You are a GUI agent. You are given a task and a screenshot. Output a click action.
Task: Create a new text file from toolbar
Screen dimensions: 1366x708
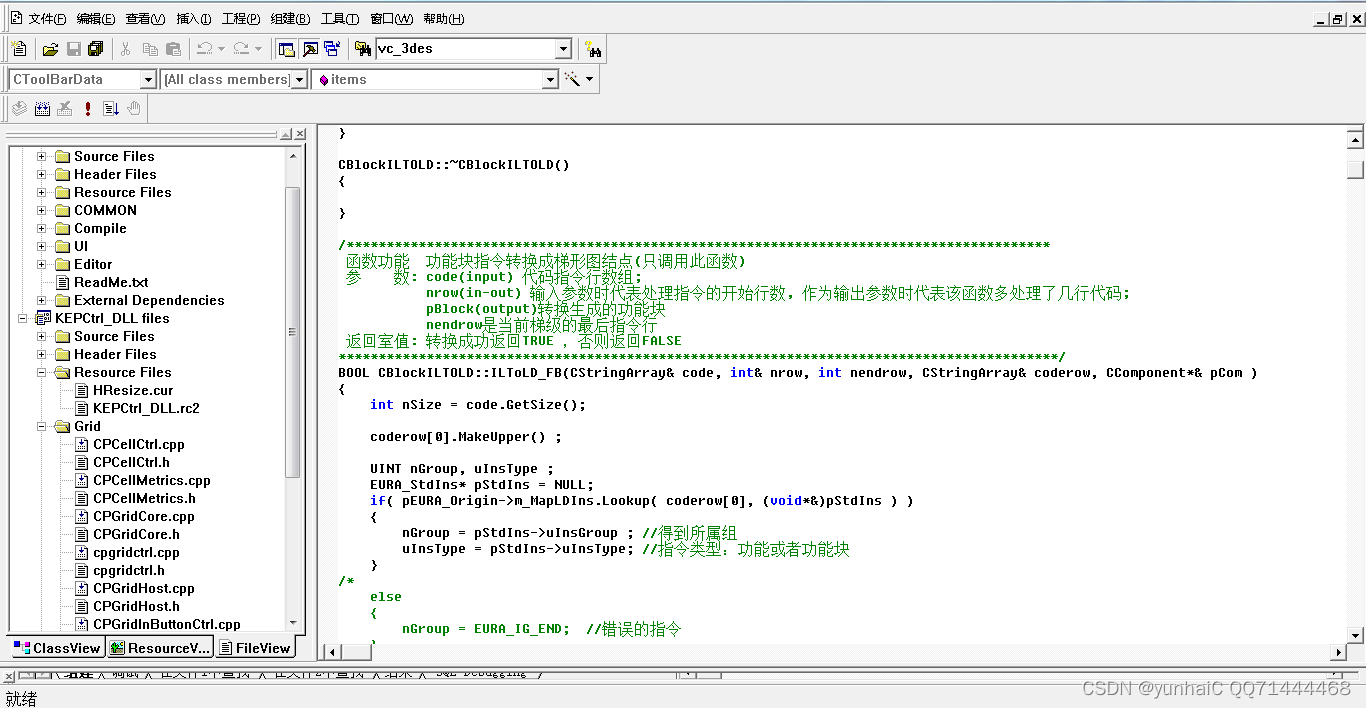[18, 49]
